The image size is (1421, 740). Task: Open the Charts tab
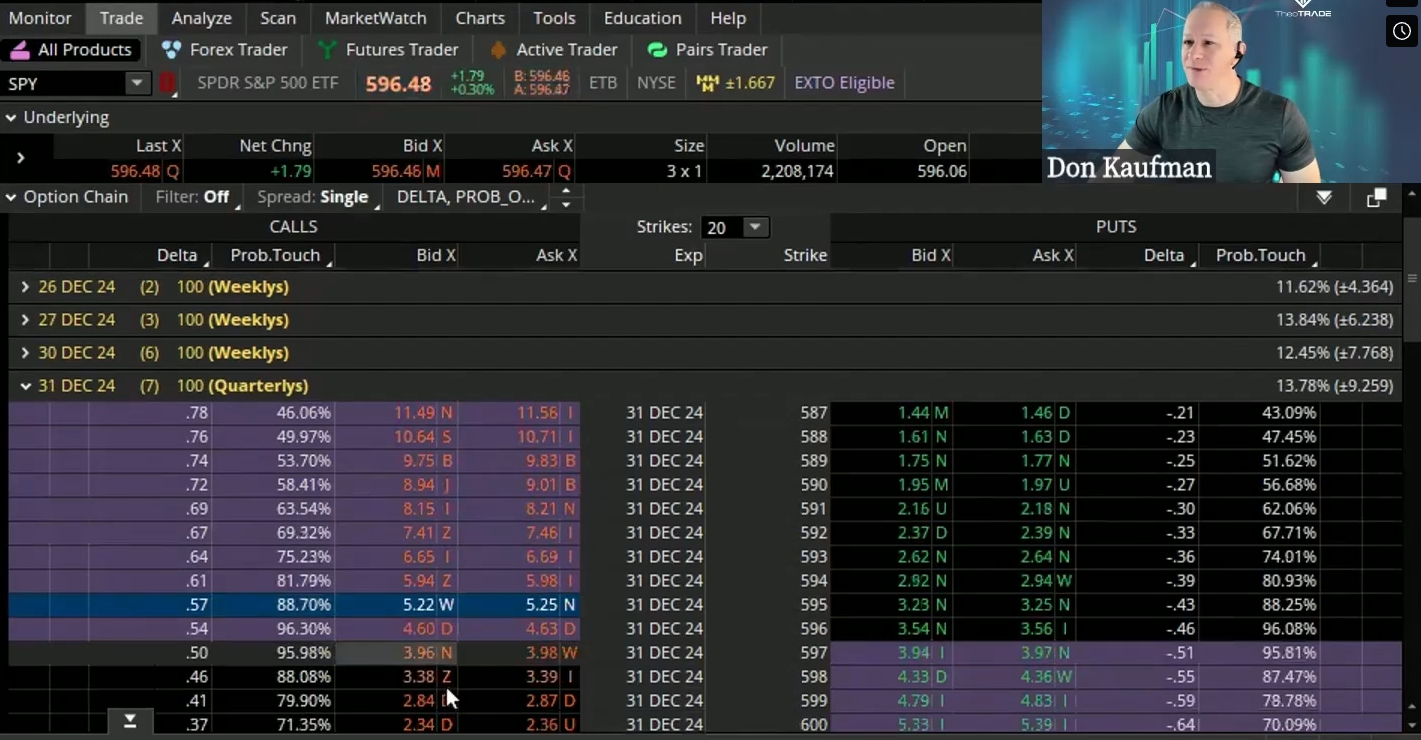[x=480, y=18]
